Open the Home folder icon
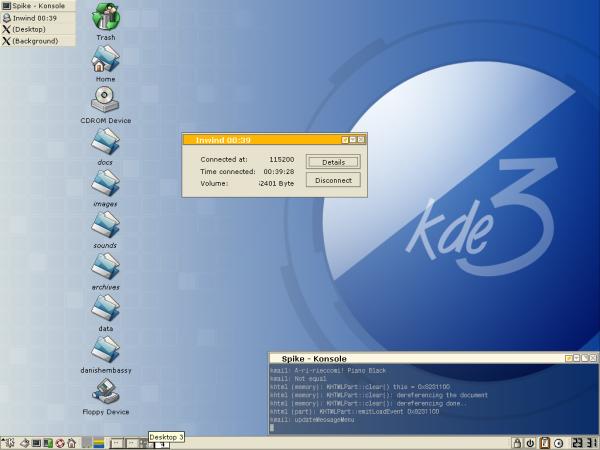600x450 pixels. (106, 63)
